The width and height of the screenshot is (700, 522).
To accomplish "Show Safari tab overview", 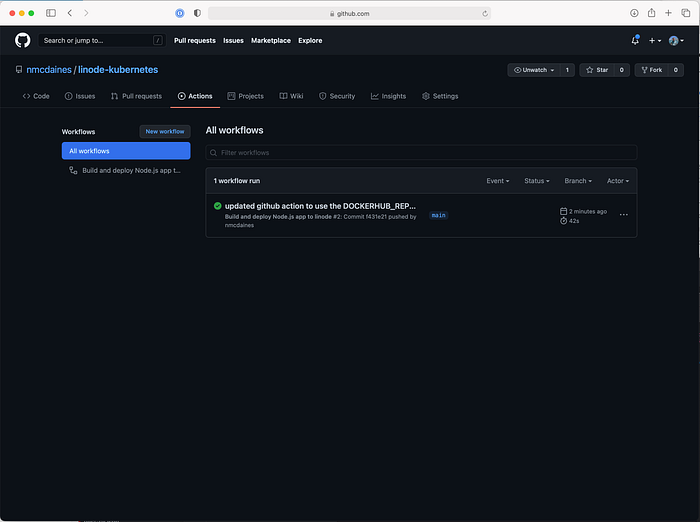I will [x=686, y=13].
